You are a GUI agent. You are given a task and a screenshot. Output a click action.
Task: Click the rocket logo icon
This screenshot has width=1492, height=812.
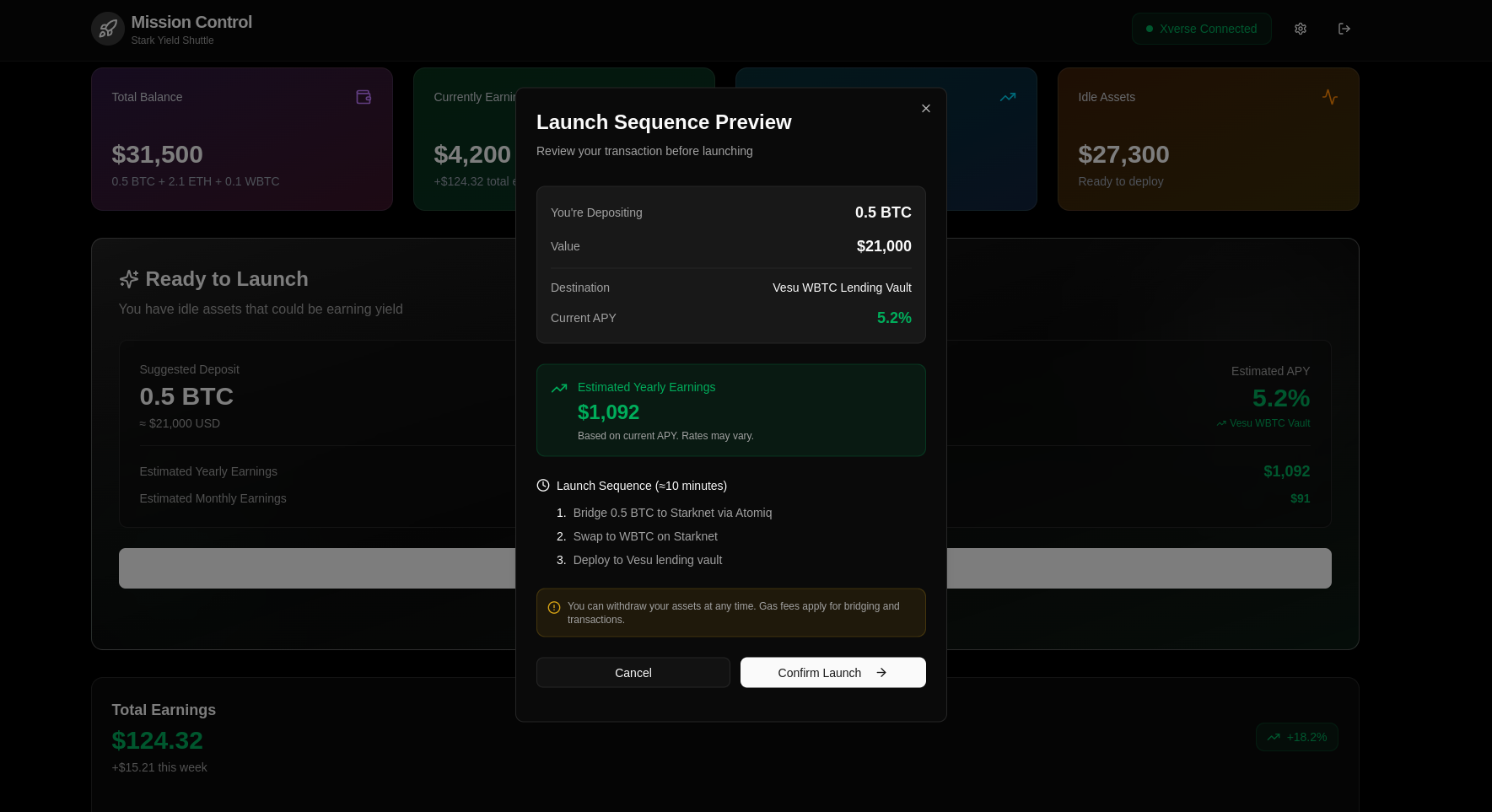point(108,29)
